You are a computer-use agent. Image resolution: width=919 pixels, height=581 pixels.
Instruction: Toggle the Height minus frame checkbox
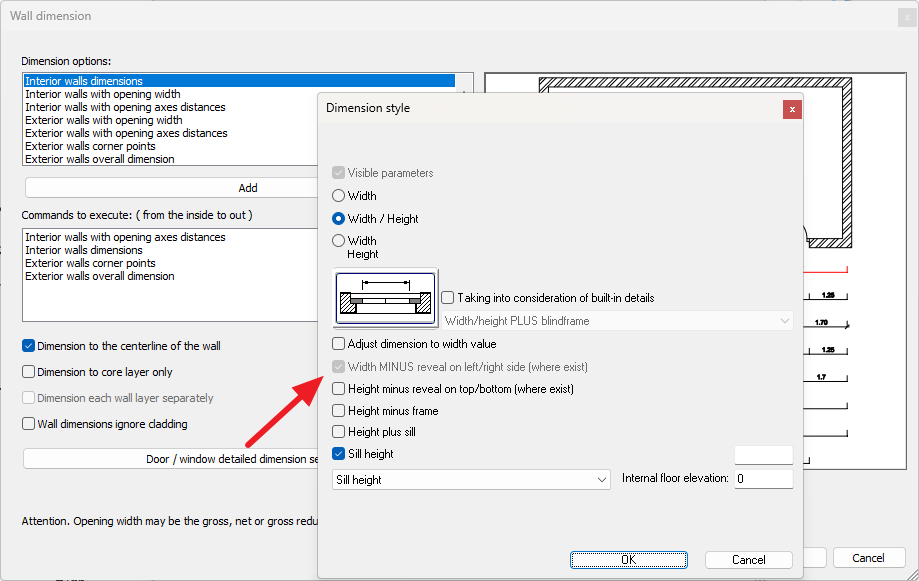click(x=339, y=411)
